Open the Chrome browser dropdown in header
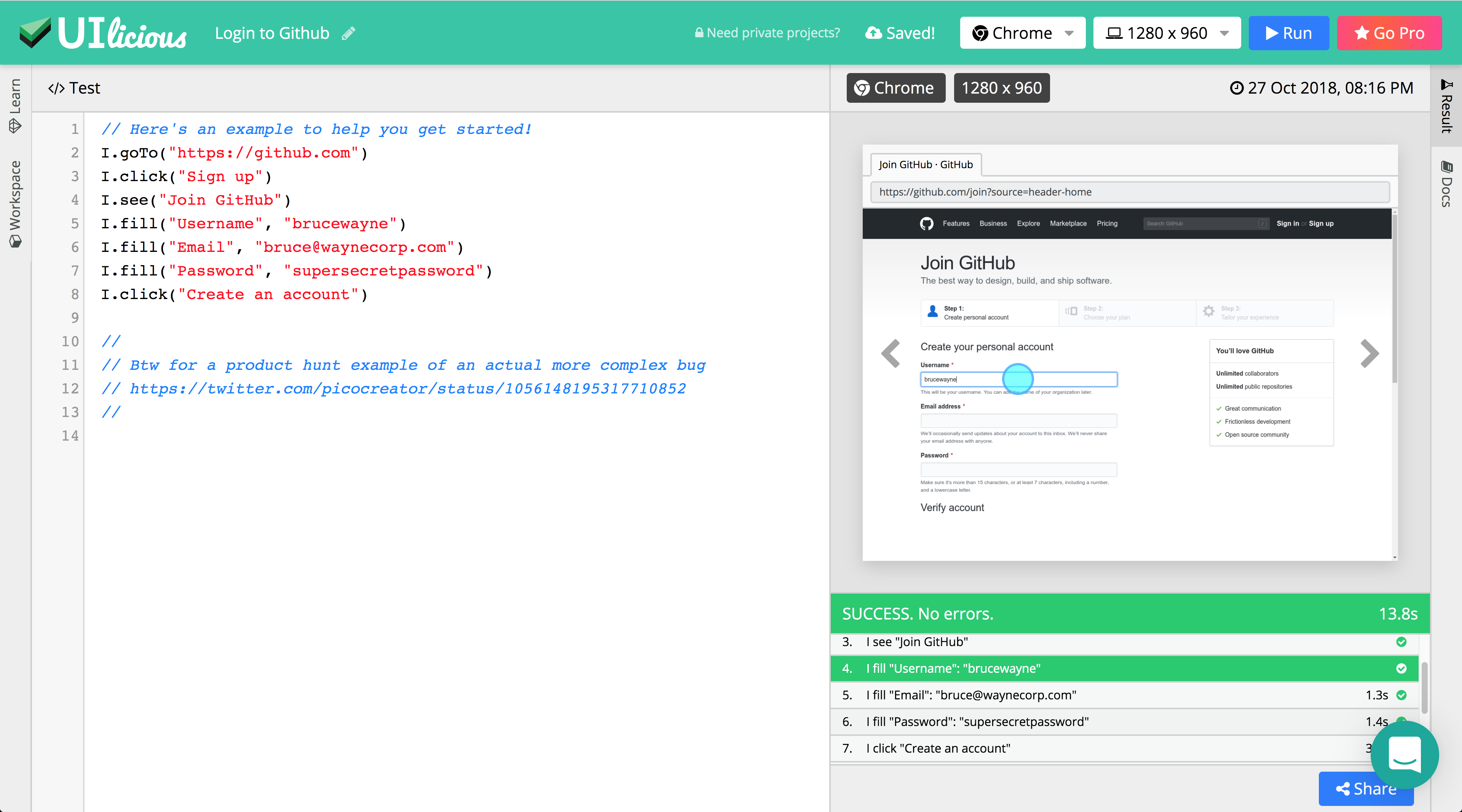The width and height of the screenshot is (1462, 812). 1023,33
